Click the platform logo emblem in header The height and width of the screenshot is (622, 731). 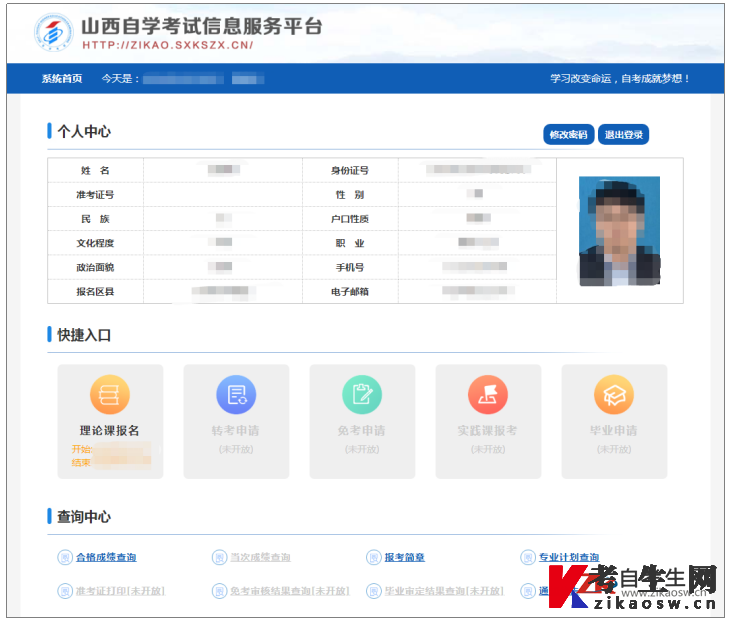click(x=54, y=32)
